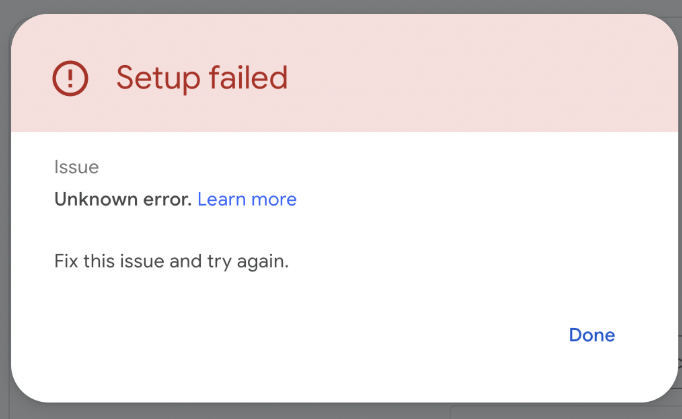
Task: Click the Done button
Action: (592, 335)
